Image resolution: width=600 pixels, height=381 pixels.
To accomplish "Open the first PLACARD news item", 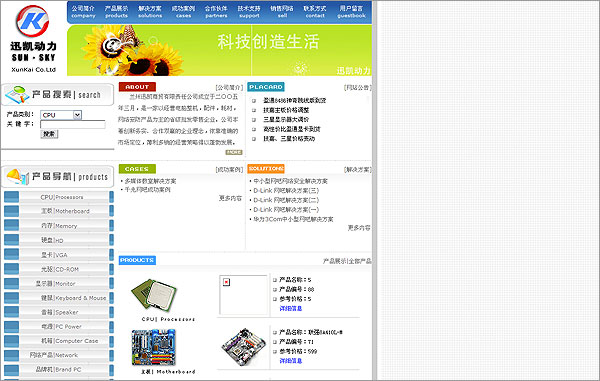I will [x=294, y=100].
